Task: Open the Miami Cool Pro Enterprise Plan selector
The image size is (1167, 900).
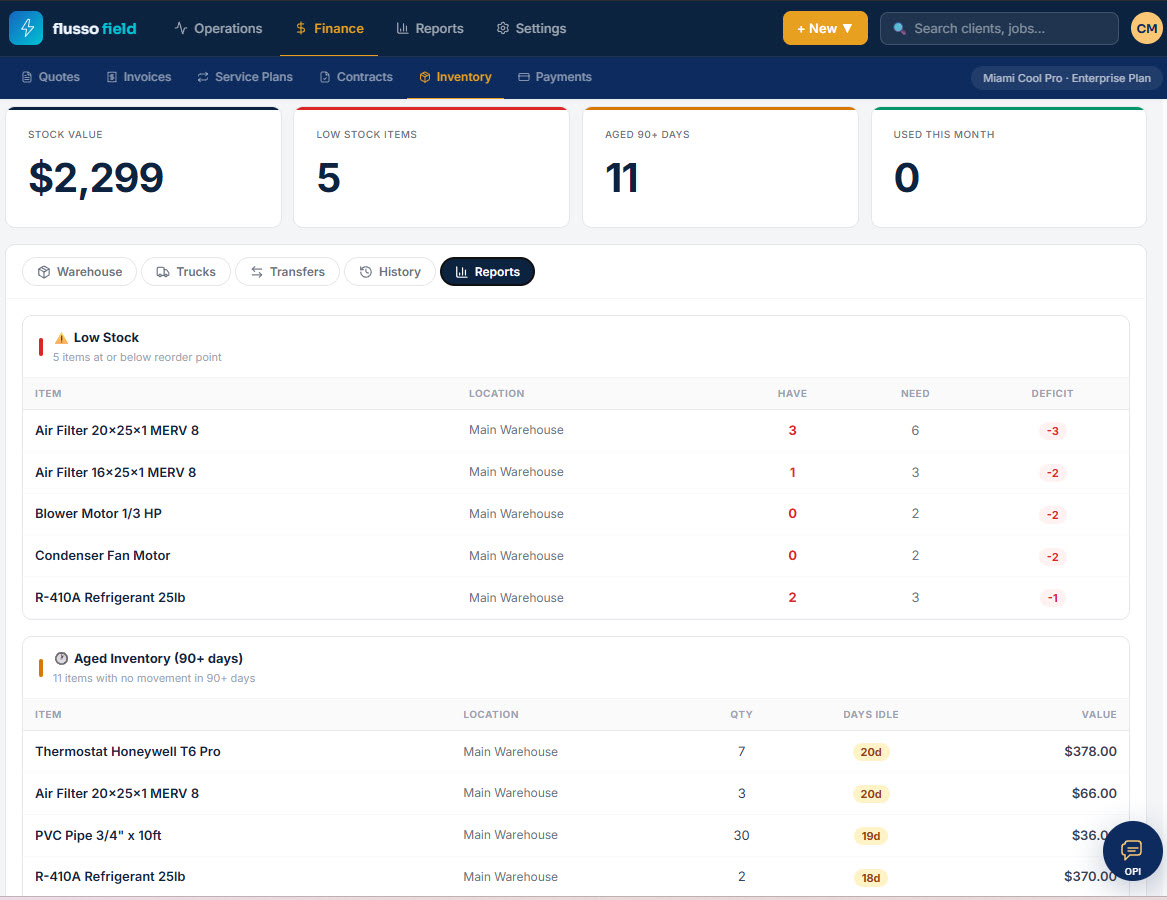Action: point(1066,78)
